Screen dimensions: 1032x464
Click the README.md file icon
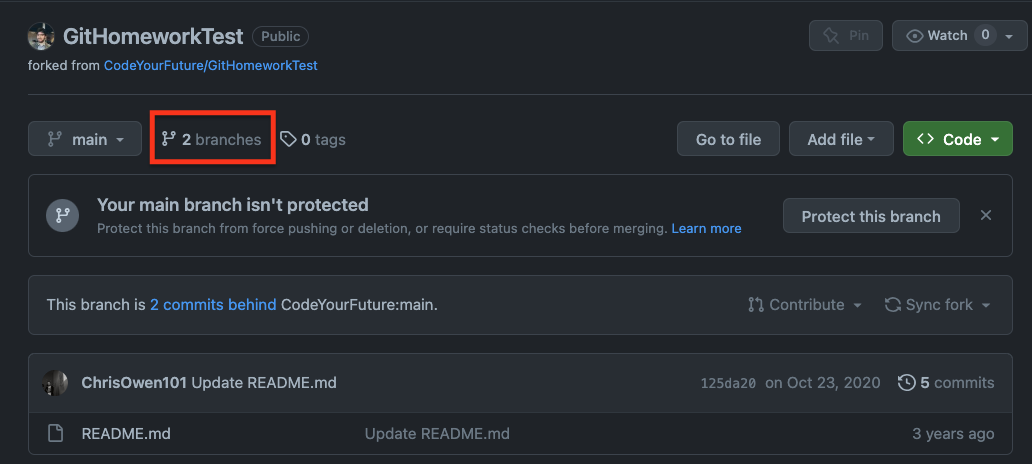56,434
